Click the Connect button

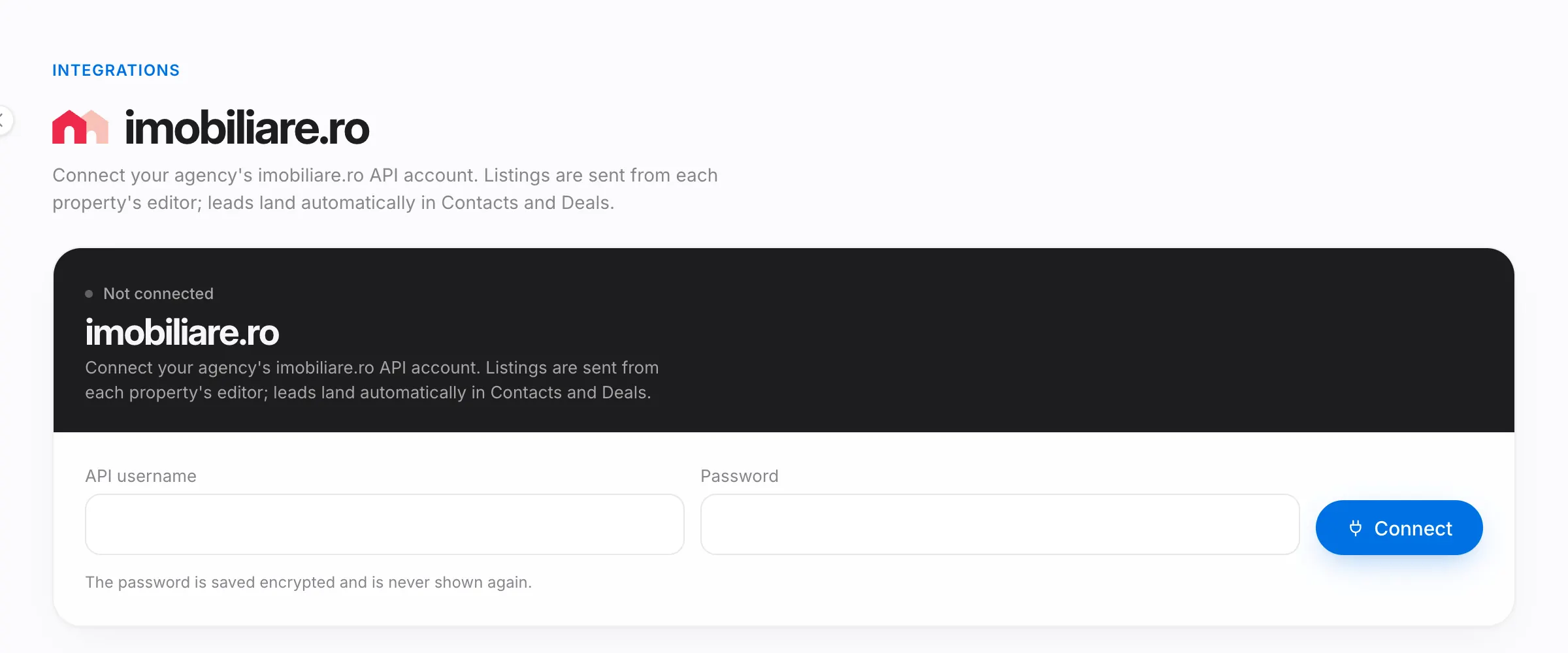click(1399, 528)
